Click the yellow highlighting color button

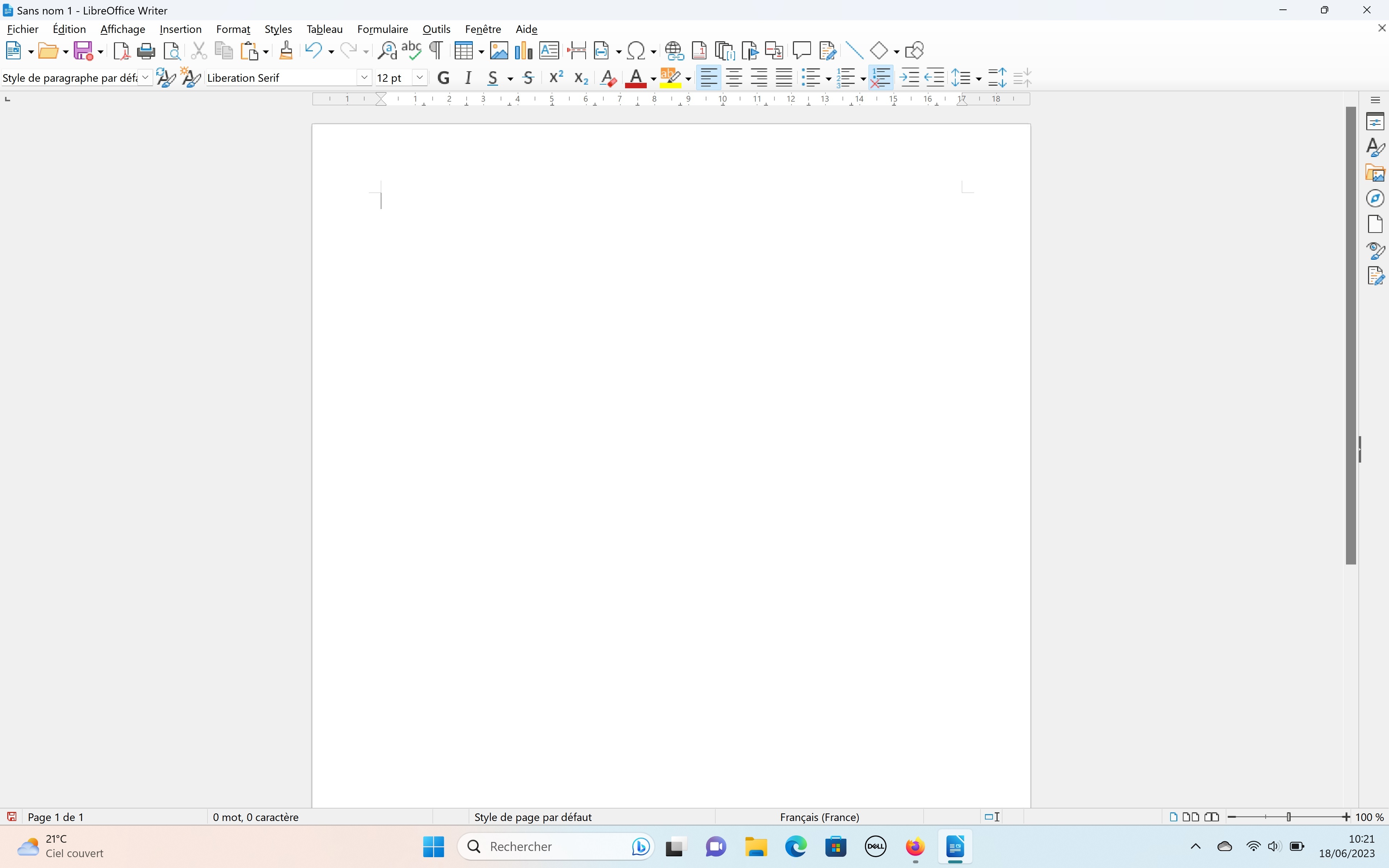(x=670, y=78)
